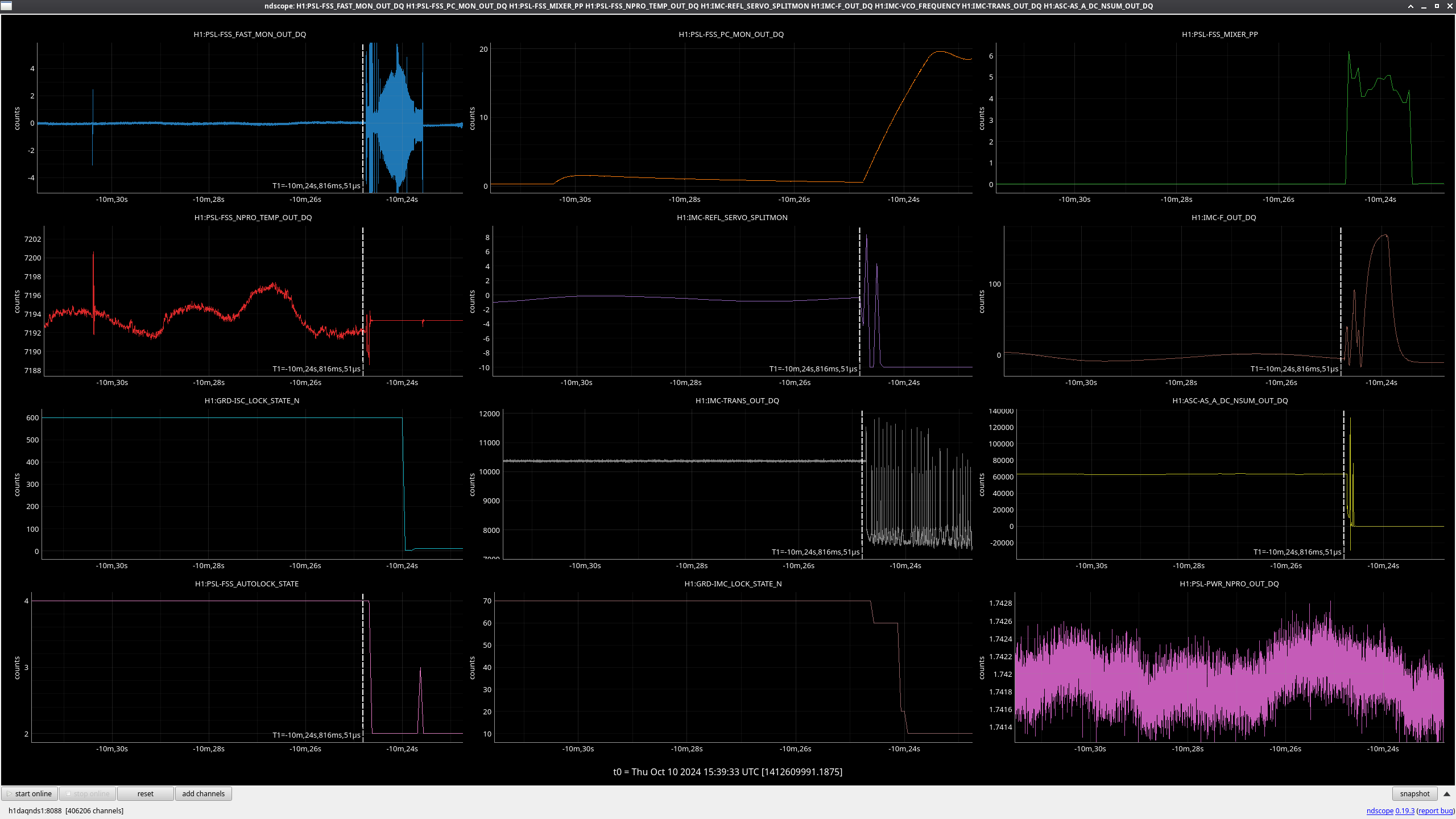Viewport: 1456px width, 819px height.
Task: Close the ndscope window
Action: pos(1450,6)
